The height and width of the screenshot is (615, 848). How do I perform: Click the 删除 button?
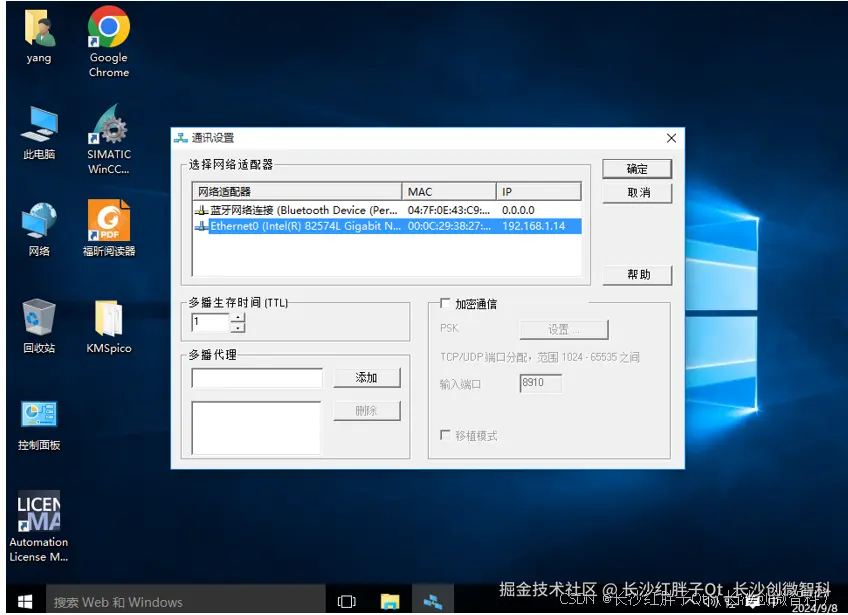click(367, 411)
